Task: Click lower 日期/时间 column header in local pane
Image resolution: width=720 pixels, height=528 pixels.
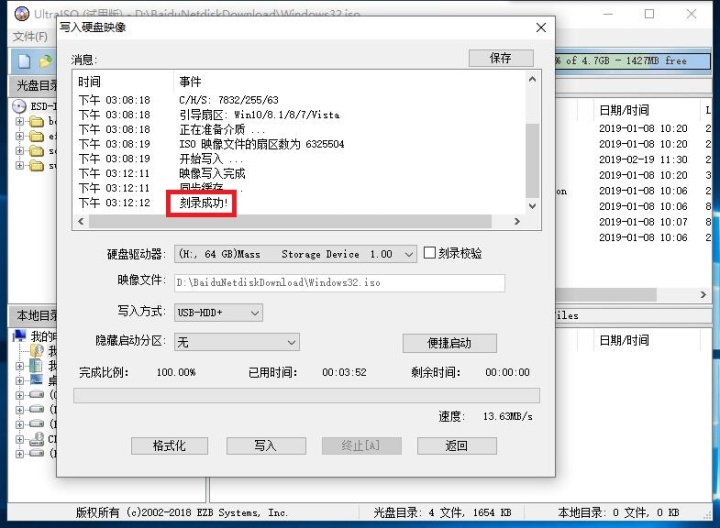Action: (624, 340)
